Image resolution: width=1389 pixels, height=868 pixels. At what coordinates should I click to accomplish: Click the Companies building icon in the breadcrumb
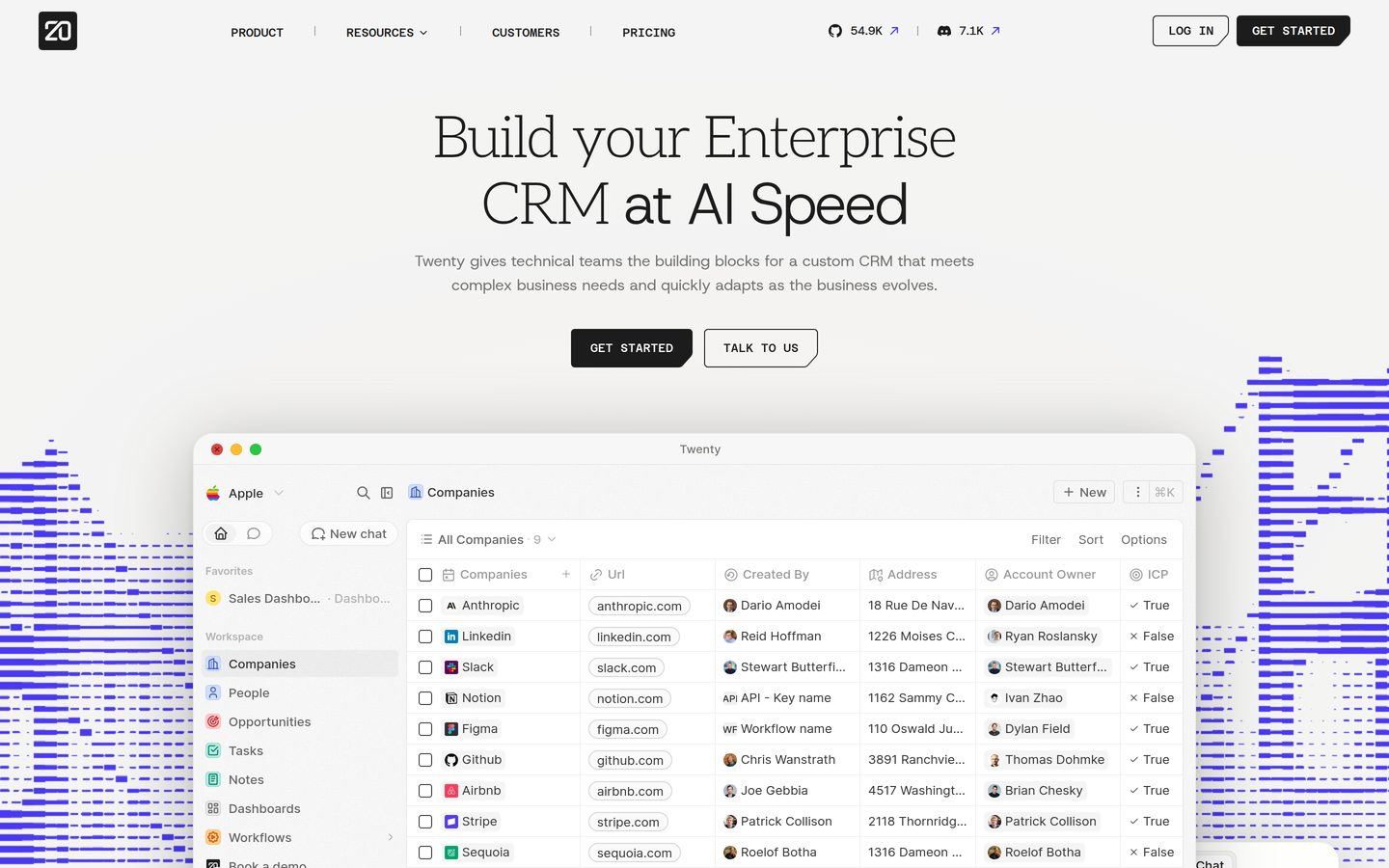pyautogui.click(x=416, y=492)
